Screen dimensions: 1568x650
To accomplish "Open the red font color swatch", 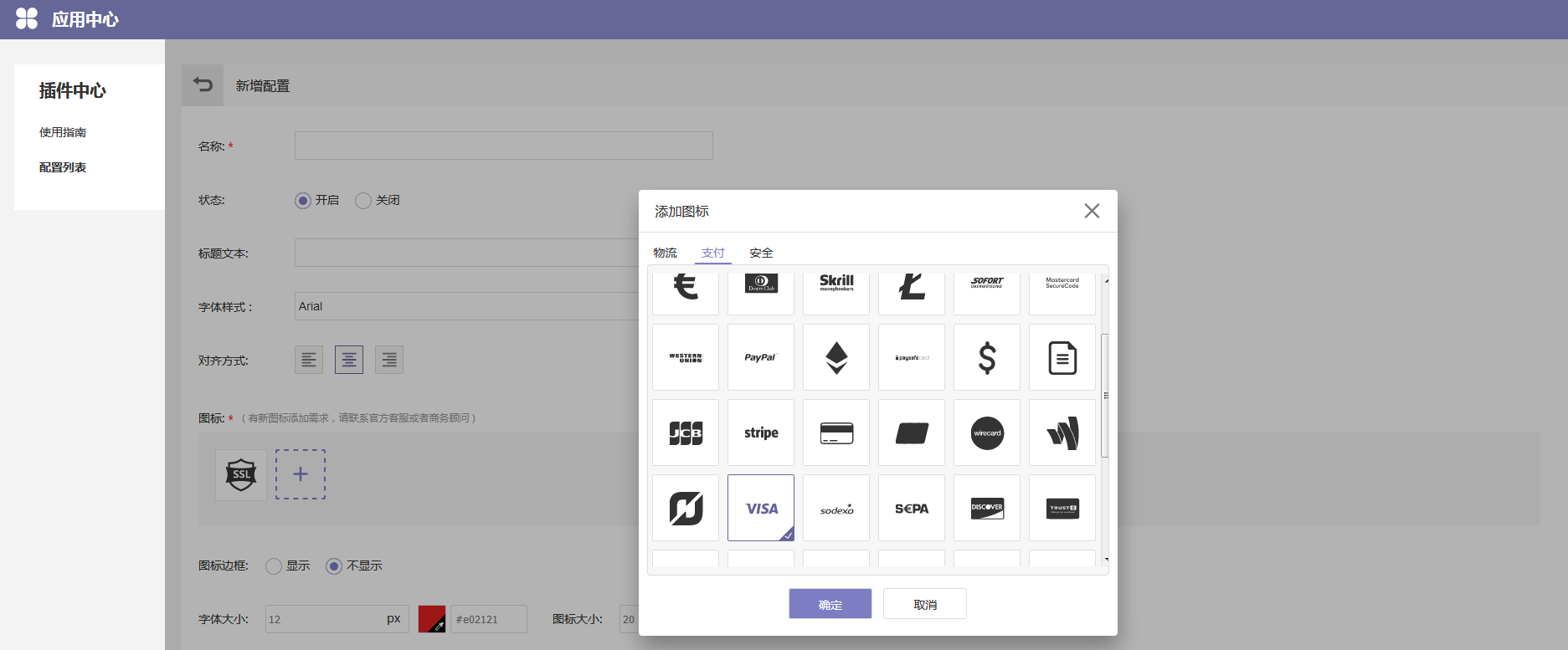I will click(x=432, y=619).
